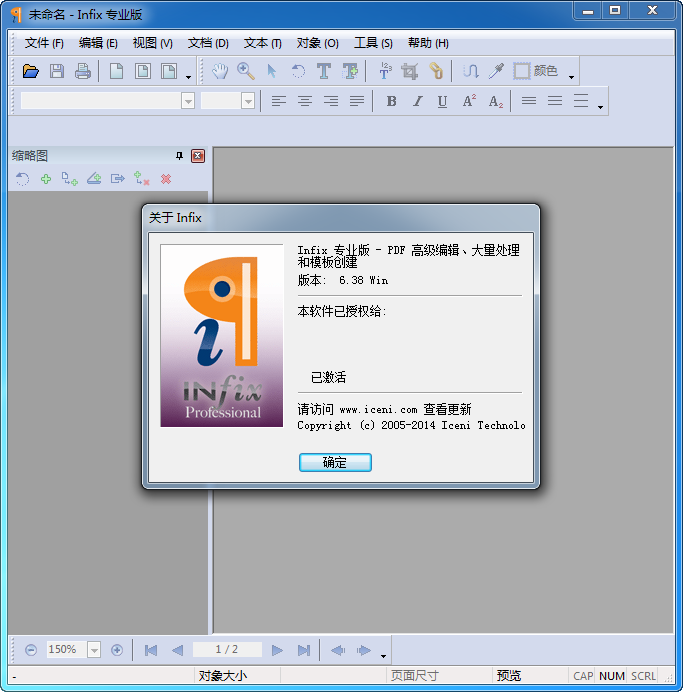Pin the 缩略图 thumbnails panel
683x692 pixels.
click(179, 156)
